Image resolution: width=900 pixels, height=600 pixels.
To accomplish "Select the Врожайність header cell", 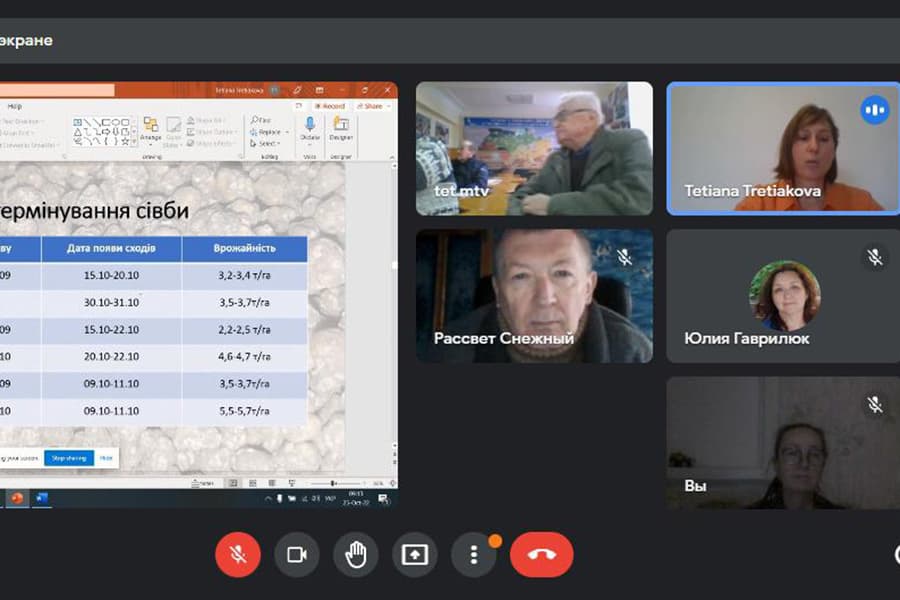I will coord(245,248).
